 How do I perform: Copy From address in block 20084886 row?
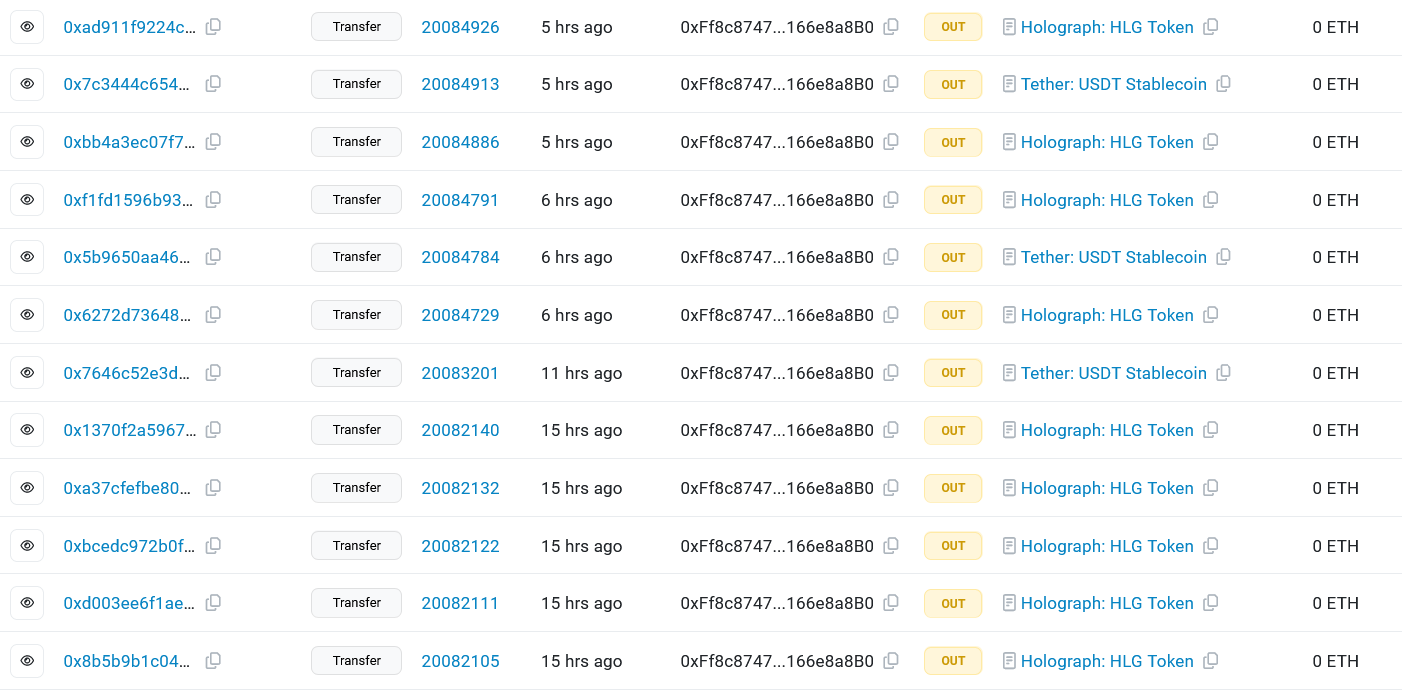[x=891, y=142]
